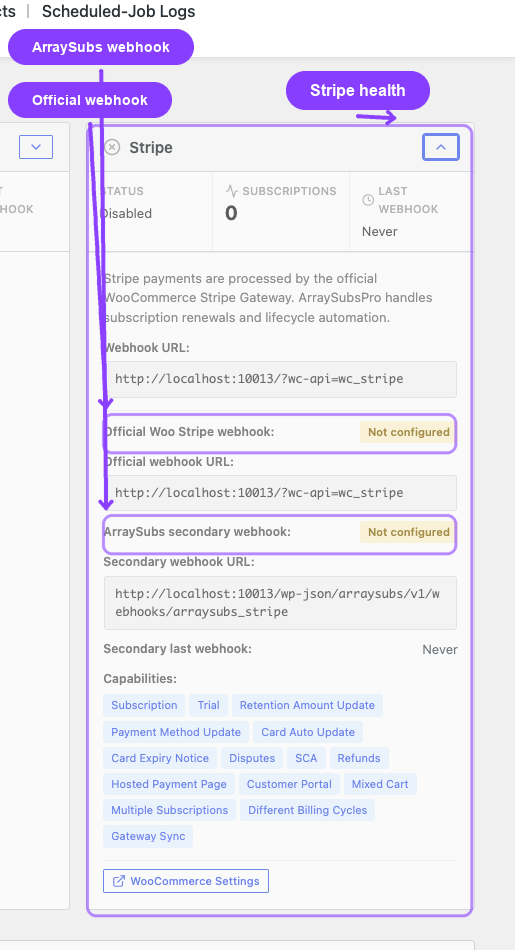Click the Last Webhook Never value
Viewport: 515px width, 950px height.
[x=380, y=231]
